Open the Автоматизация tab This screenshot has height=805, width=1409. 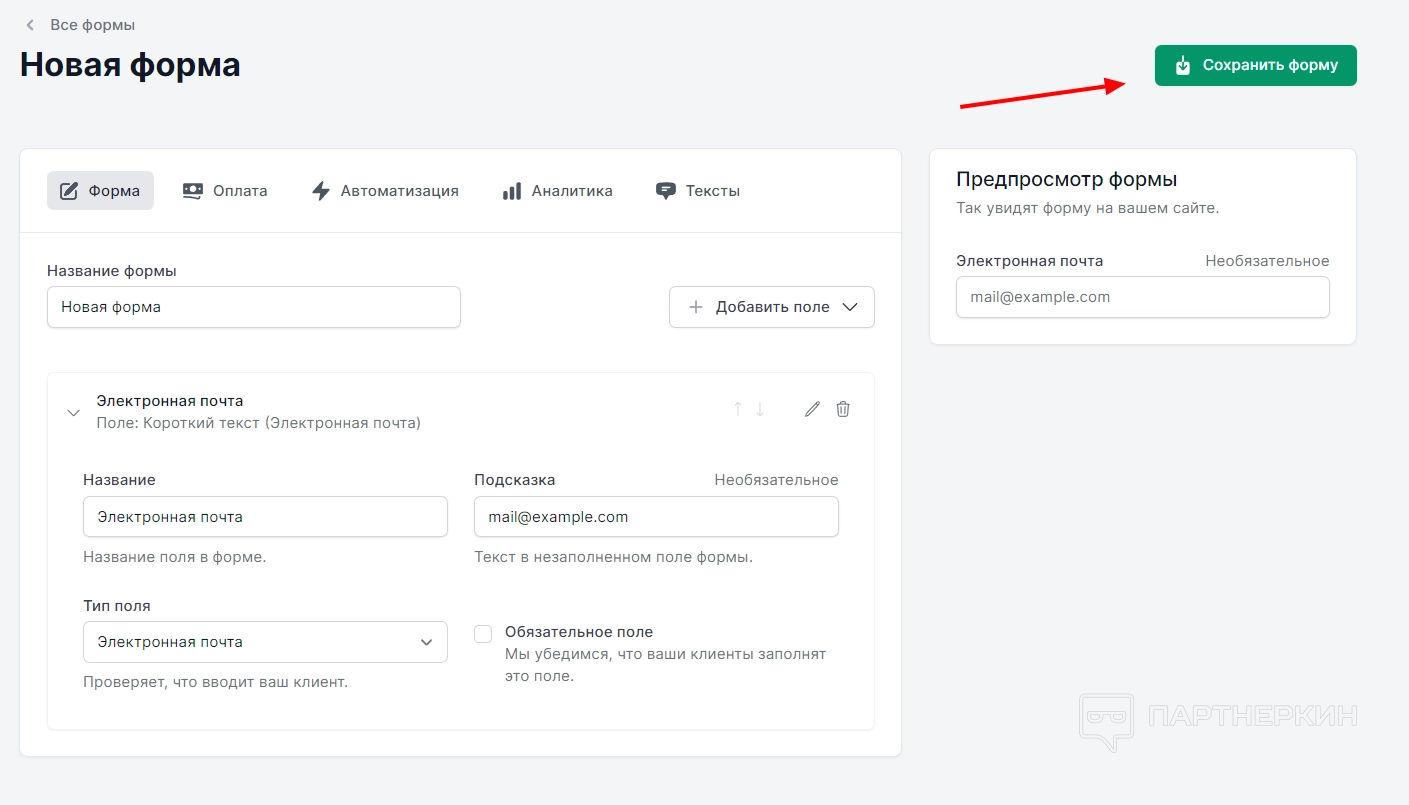385,190
